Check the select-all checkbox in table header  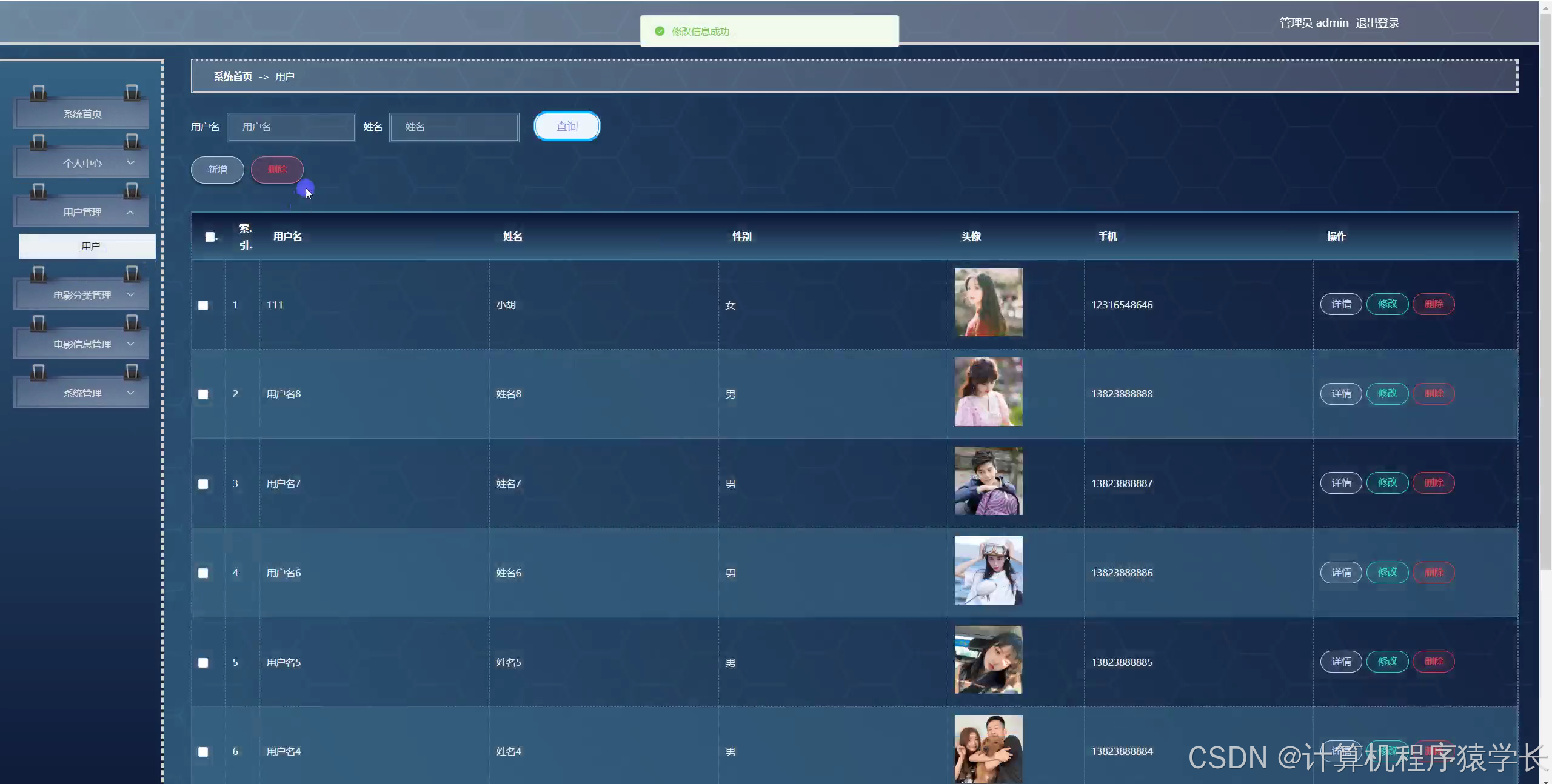tap(210, 237)
